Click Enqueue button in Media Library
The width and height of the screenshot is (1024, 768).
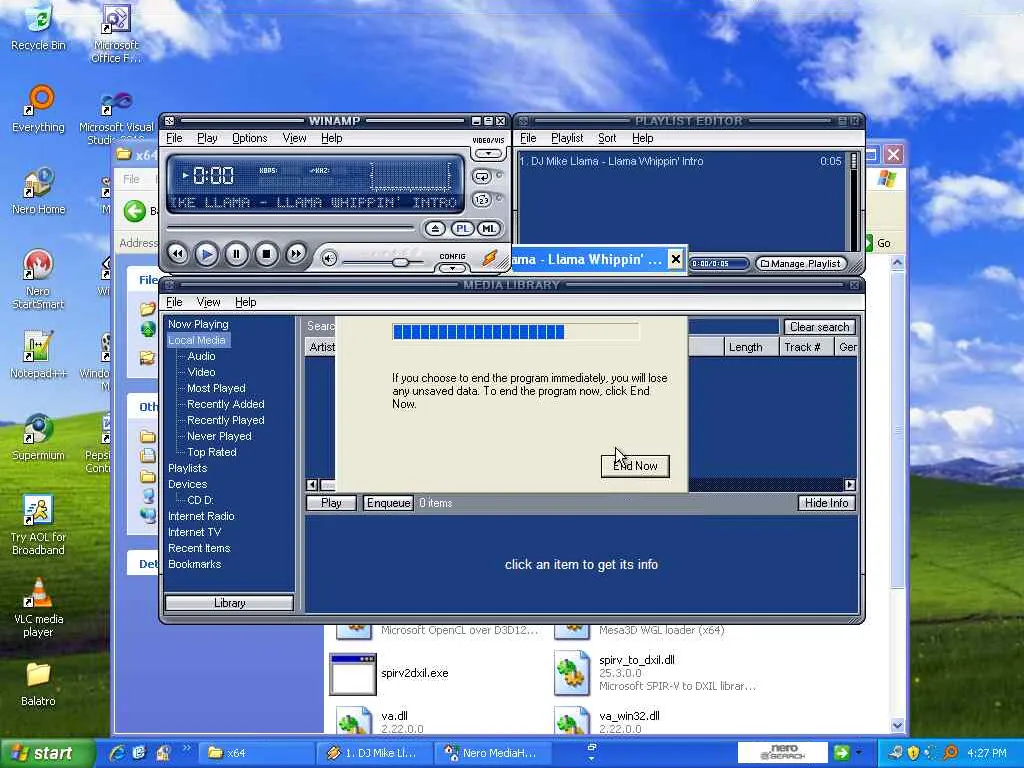[388, 503]
